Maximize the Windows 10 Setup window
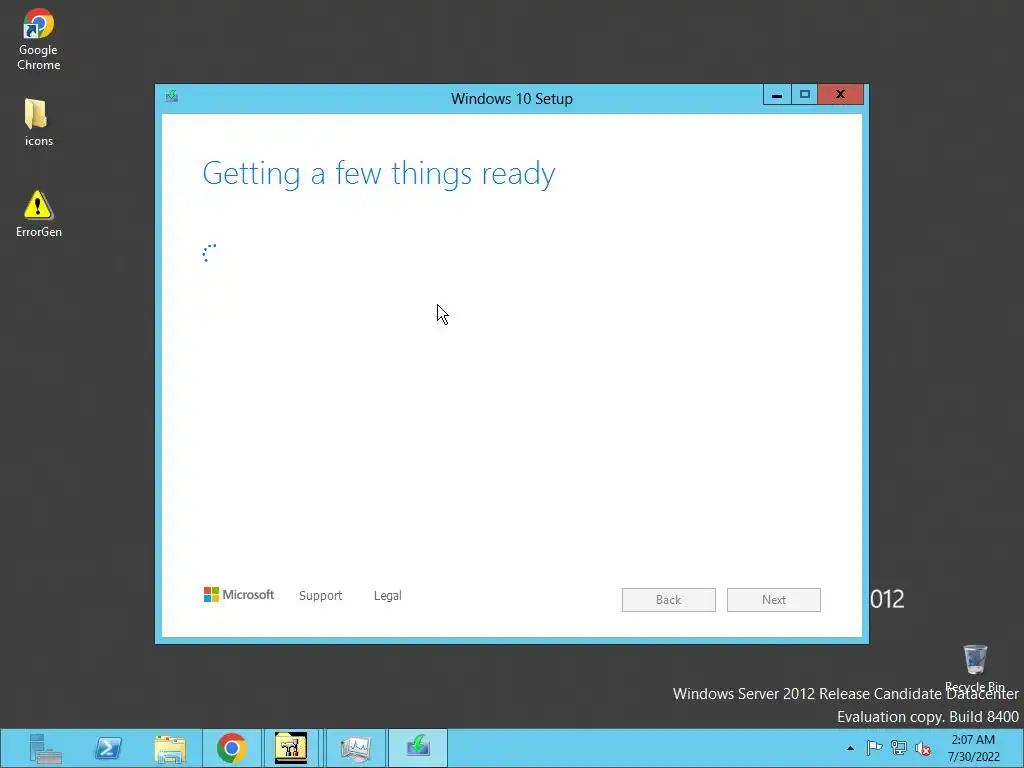 805,95
